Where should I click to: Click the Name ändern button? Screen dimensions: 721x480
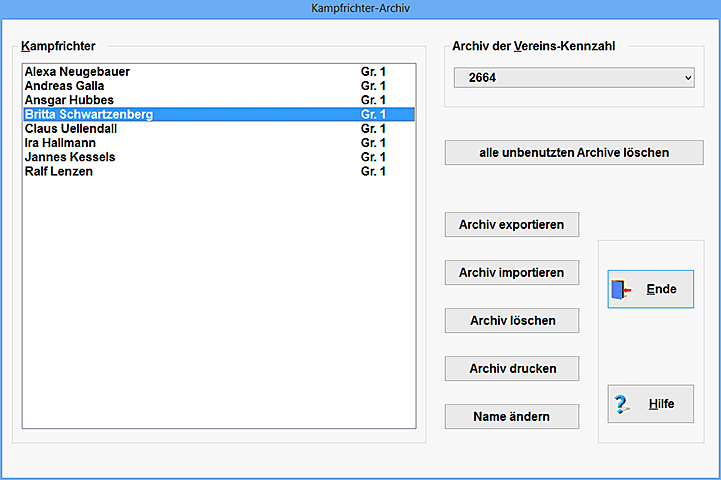click(511, 417)
